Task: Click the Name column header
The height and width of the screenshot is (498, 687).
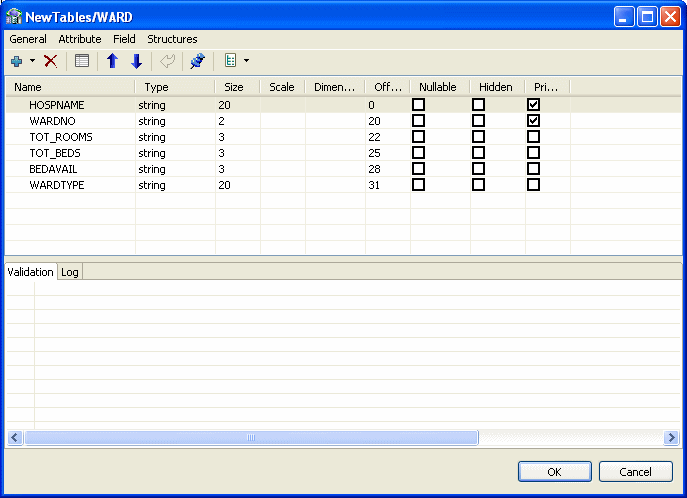Action: (70, 87)
